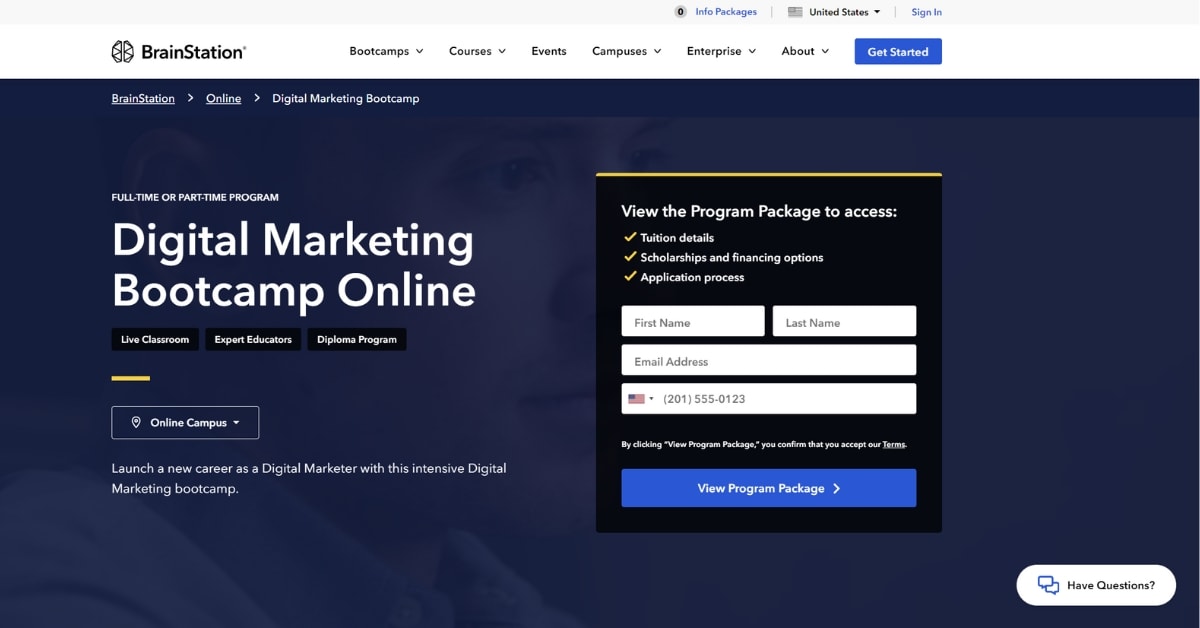Click the US flag in phone field
1200x628 pixels.
point(636,399)
